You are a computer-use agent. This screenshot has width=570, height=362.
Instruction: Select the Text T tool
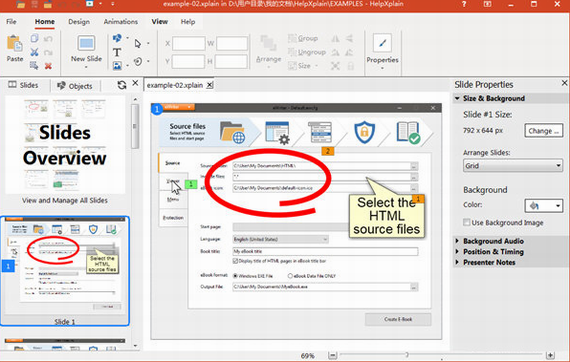pos(117,52)
